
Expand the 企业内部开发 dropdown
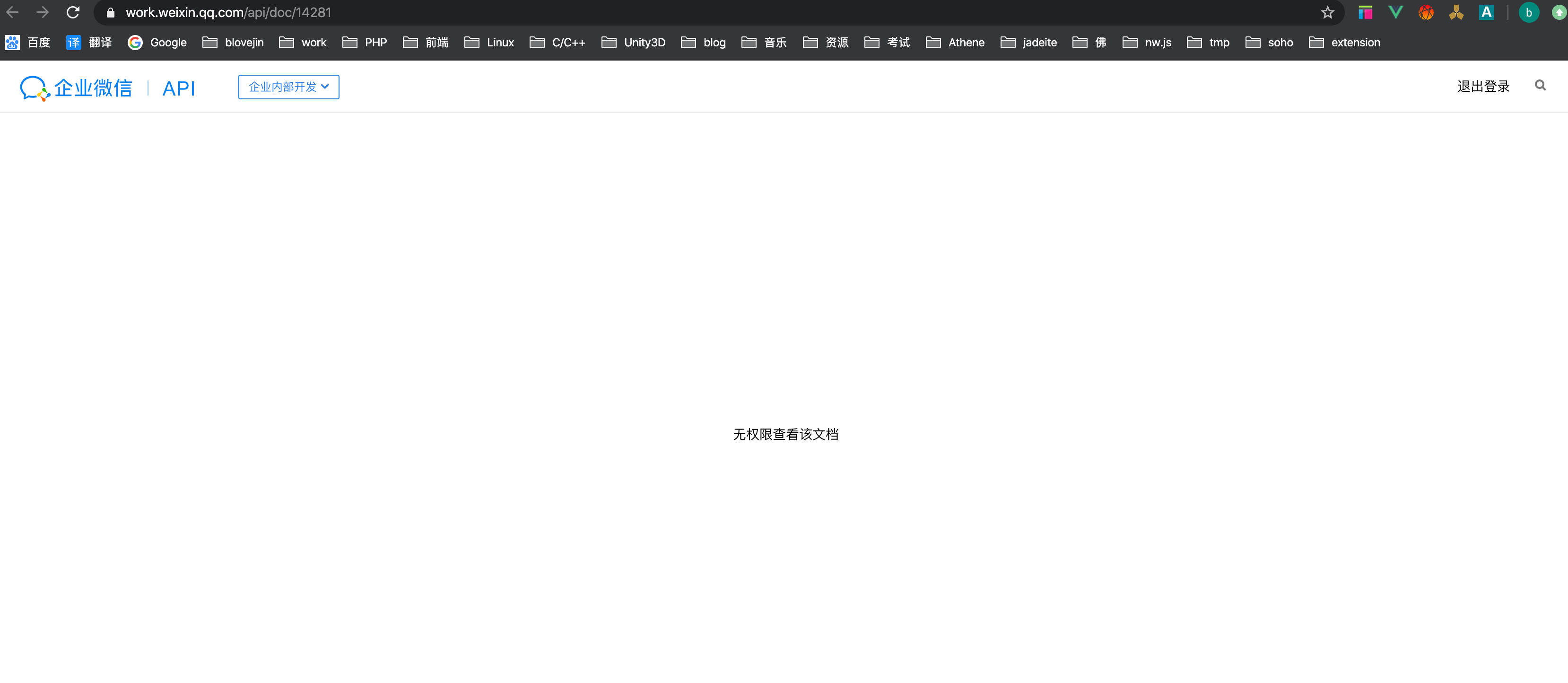point(288,87)
